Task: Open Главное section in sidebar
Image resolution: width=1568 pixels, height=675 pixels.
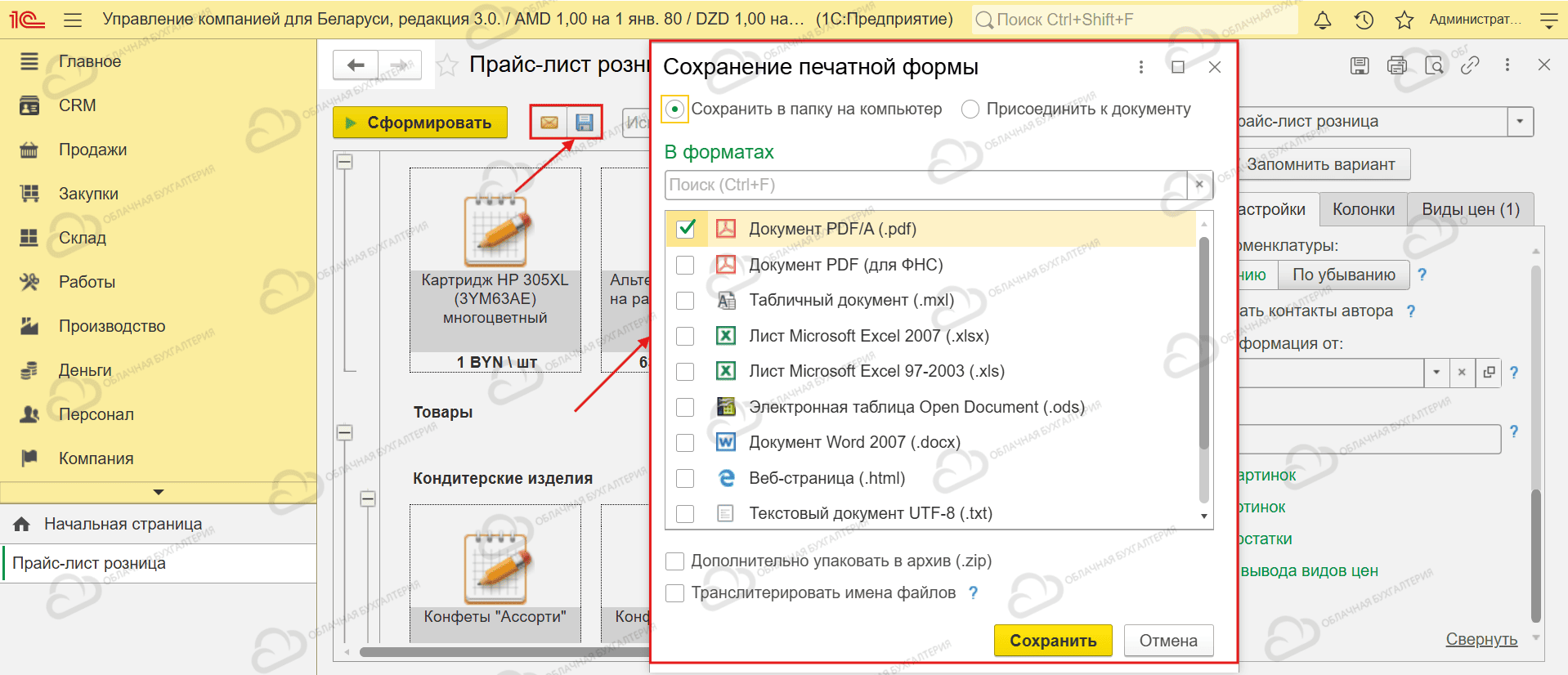Action: (90, 61)
